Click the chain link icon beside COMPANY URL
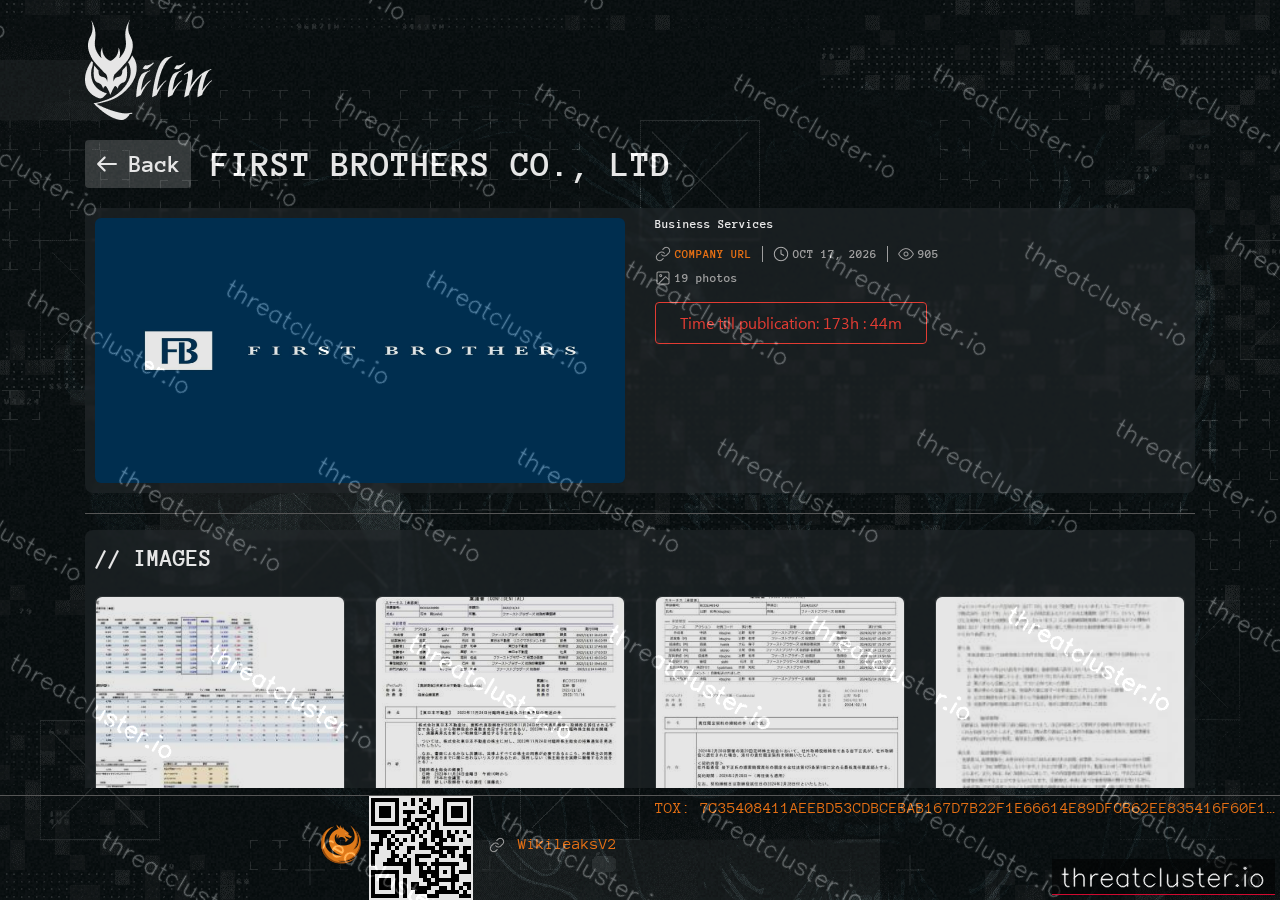1280x900 pixels. coord(663,254)
